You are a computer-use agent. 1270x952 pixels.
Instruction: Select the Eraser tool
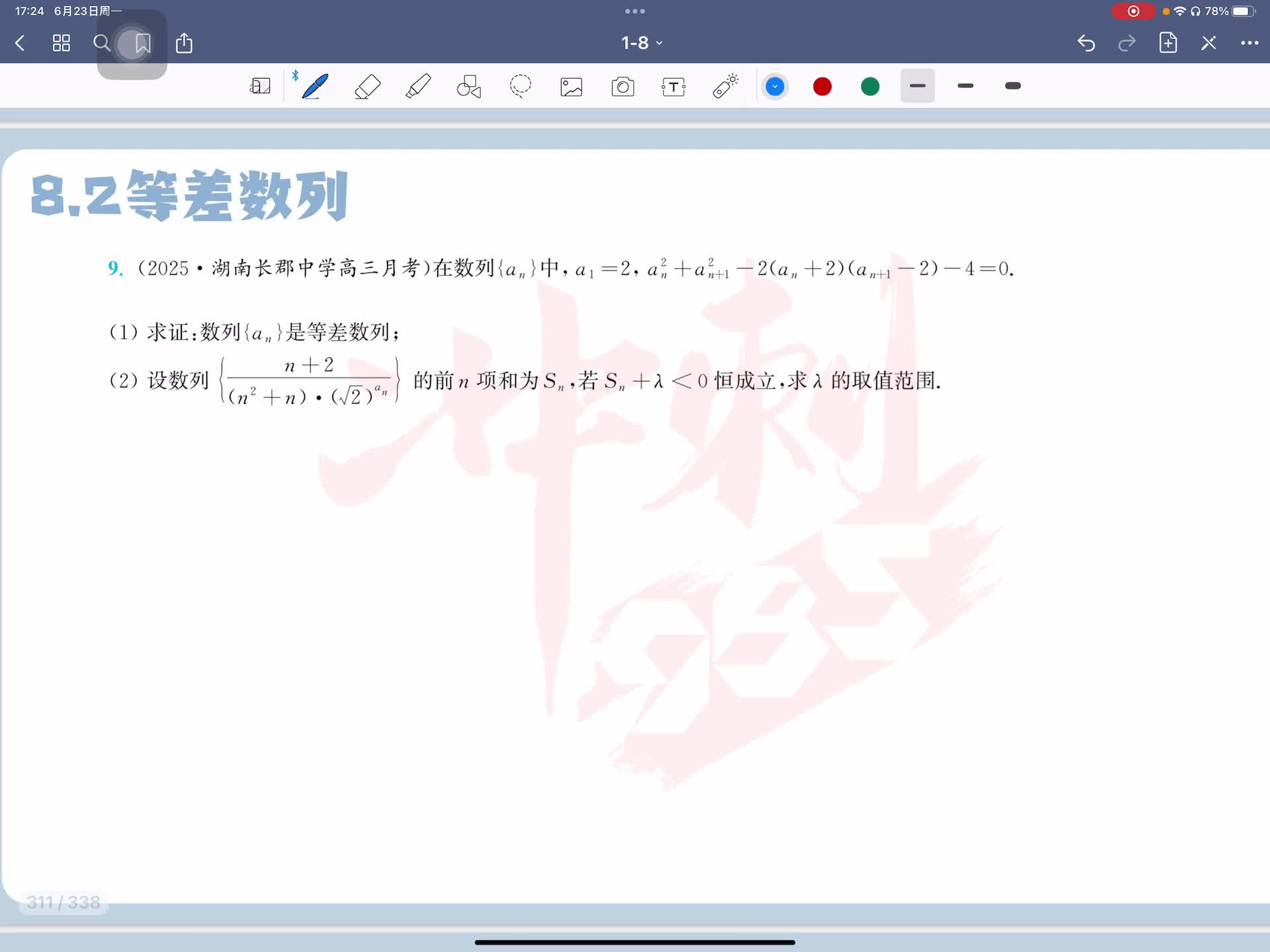pyautogui.click(x=367, y=87)
